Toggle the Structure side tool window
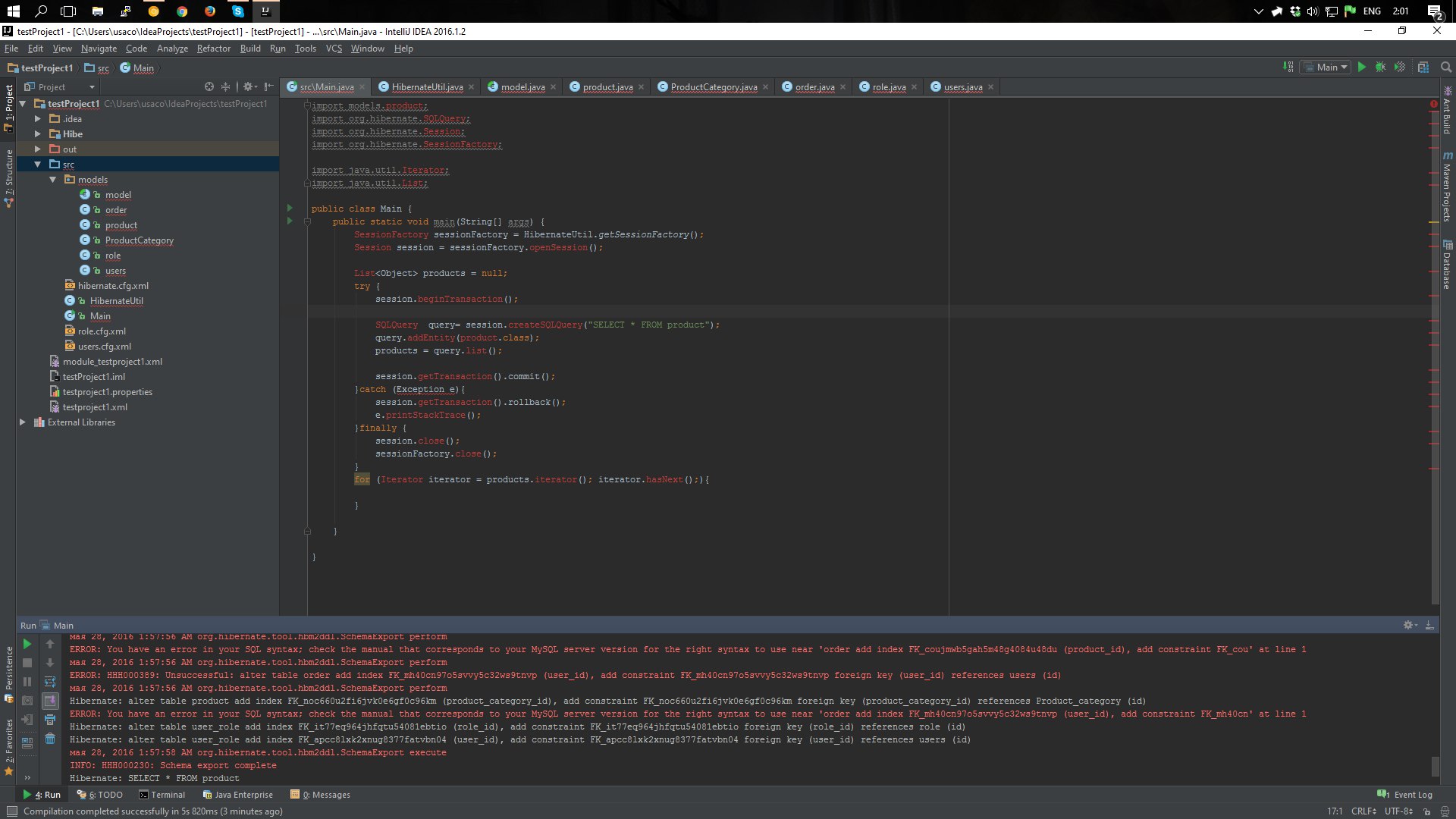The height and width of the screenshot is (819, 1456). [9, 178]
